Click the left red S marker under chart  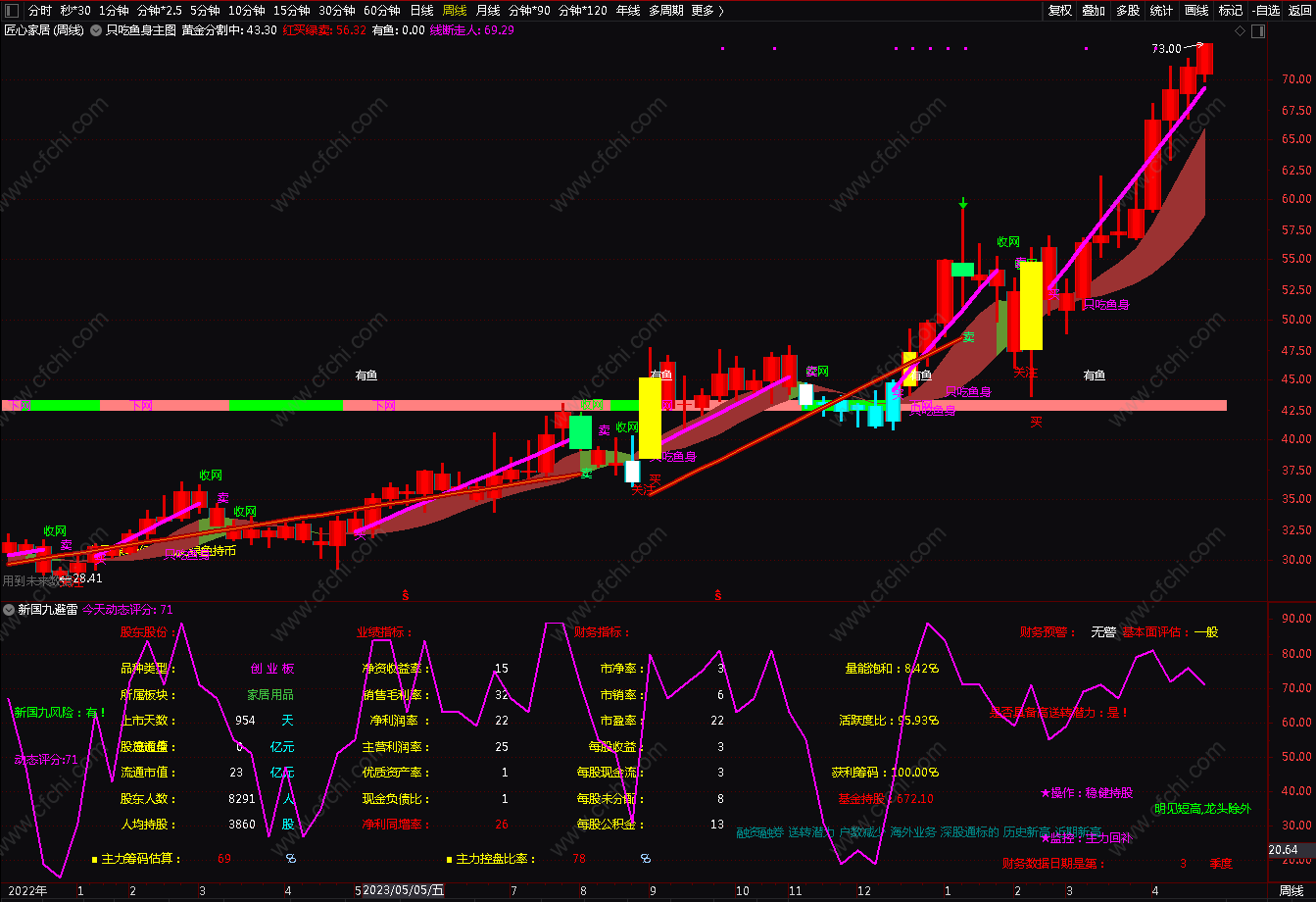coord(405,594)
